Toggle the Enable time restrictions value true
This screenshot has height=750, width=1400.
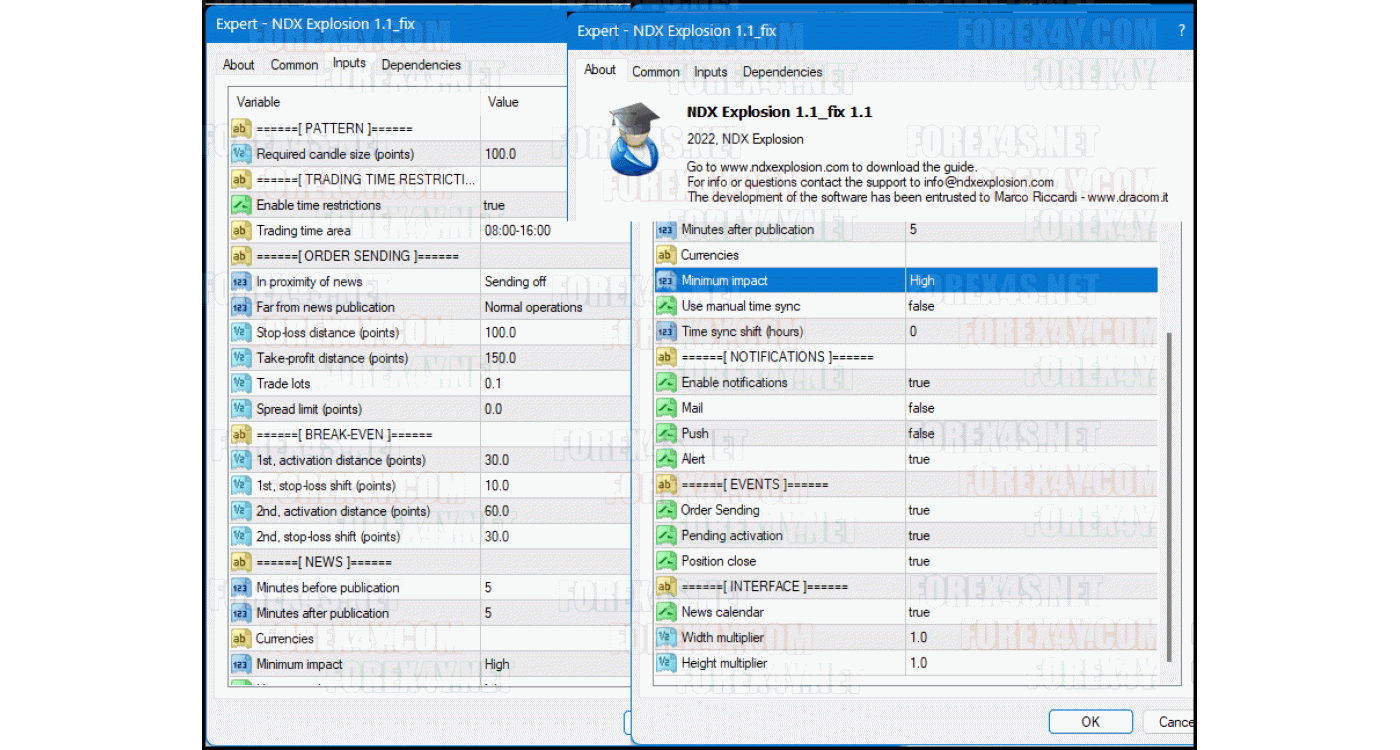[494, 205]
